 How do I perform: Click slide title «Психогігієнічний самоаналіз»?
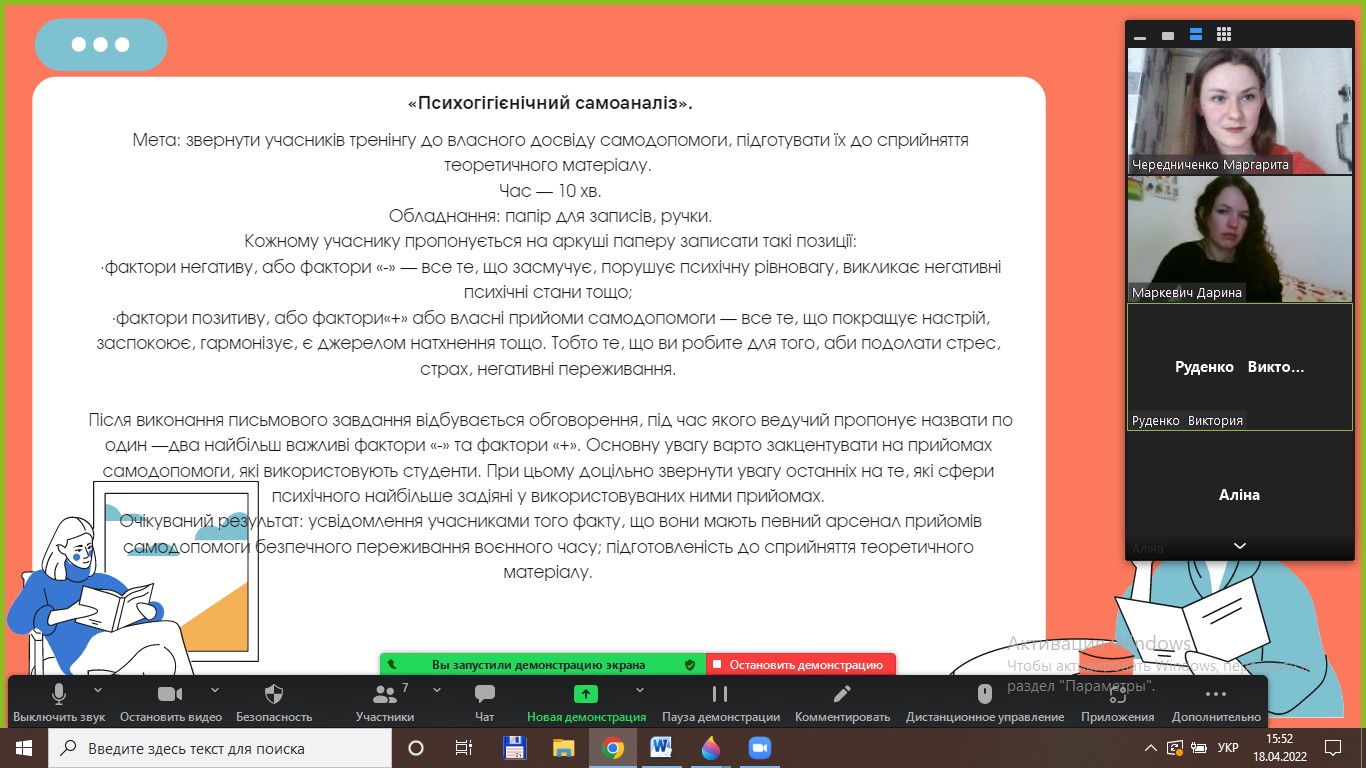(x=550, y=103)
